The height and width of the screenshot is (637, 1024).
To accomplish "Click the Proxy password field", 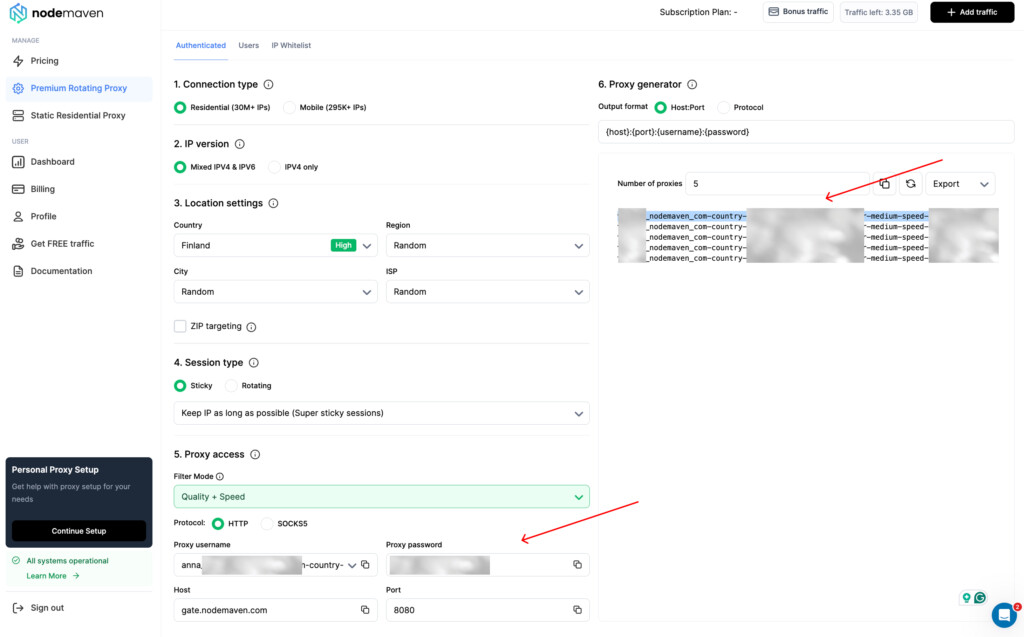I will click(487, 565).
